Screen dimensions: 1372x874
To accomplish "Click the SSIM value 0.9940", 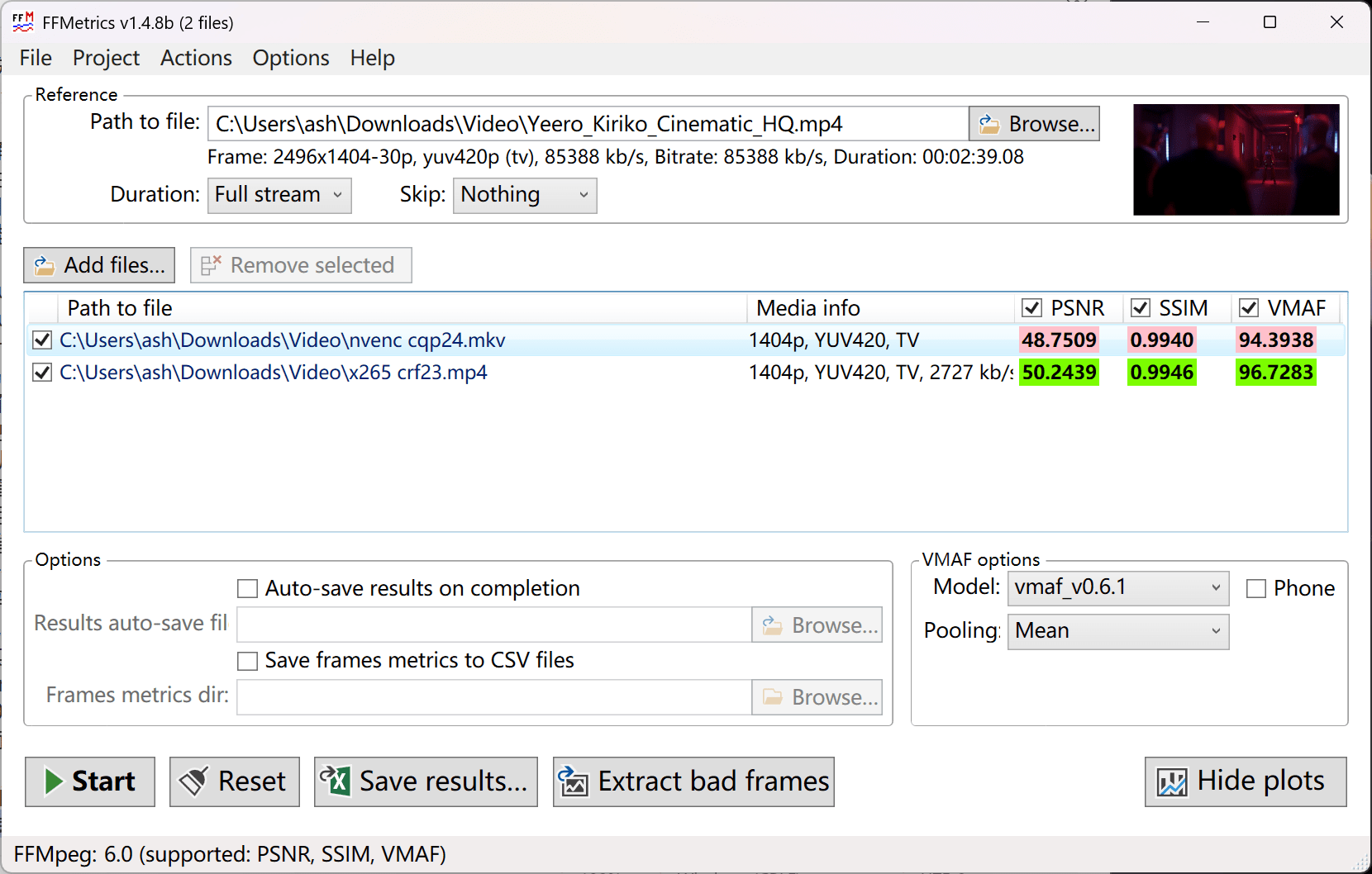I will [x=1162, y=340].
